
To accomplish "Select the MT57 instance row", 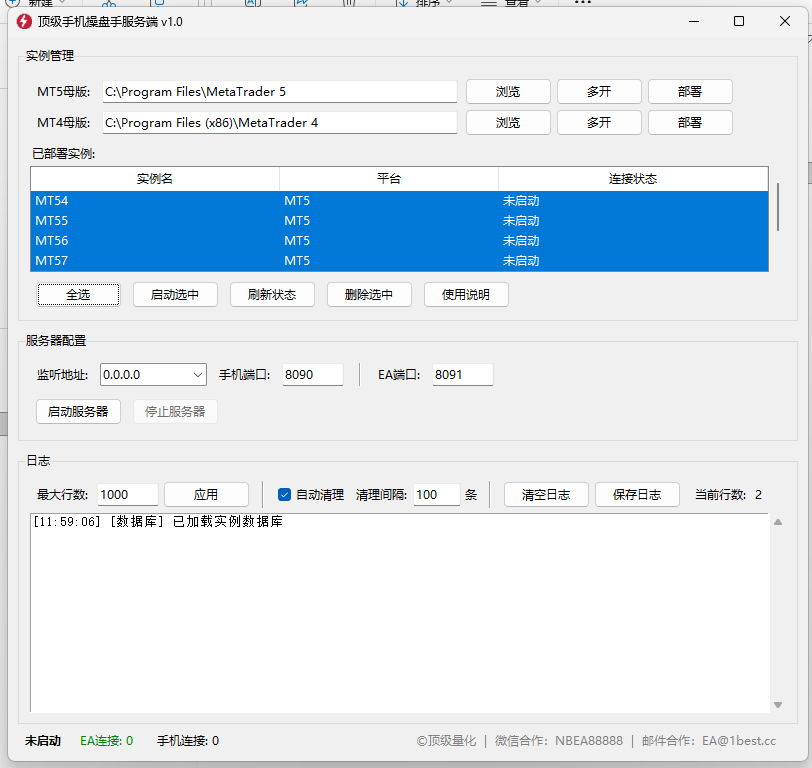I will [x=399, y=260].
